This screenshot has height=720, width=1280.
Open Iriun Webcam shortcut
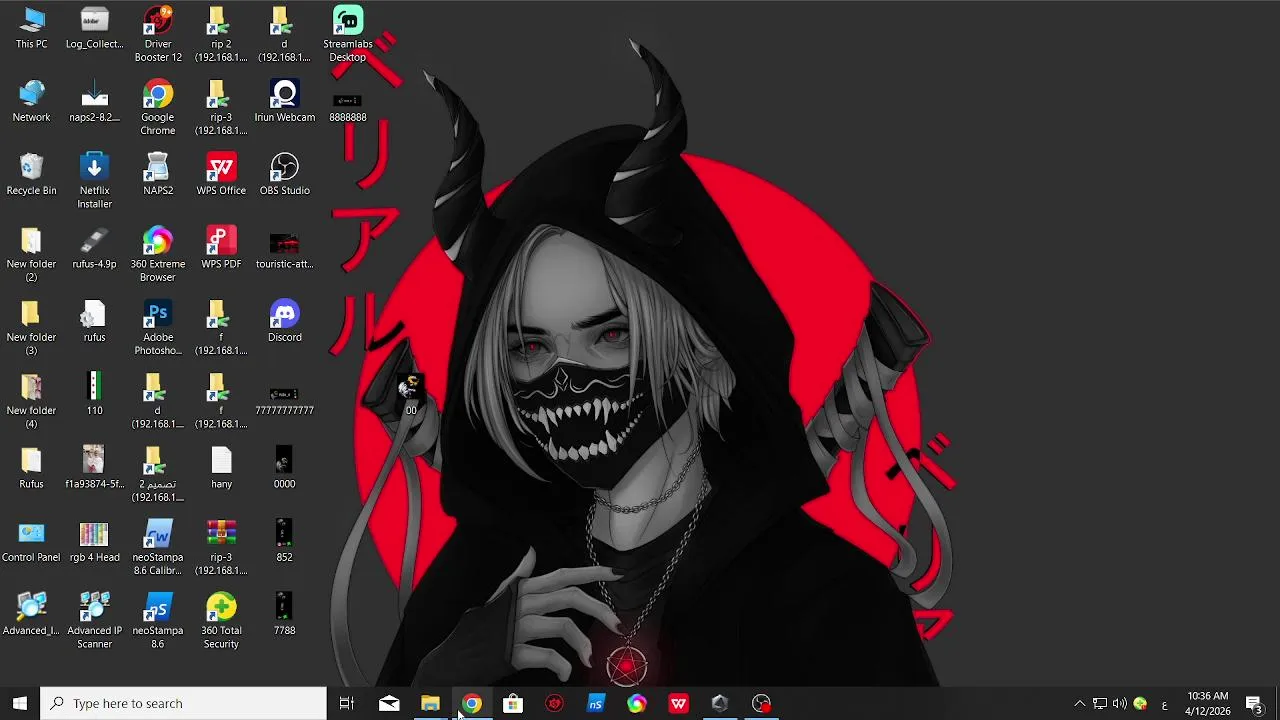tap(284, 101)
